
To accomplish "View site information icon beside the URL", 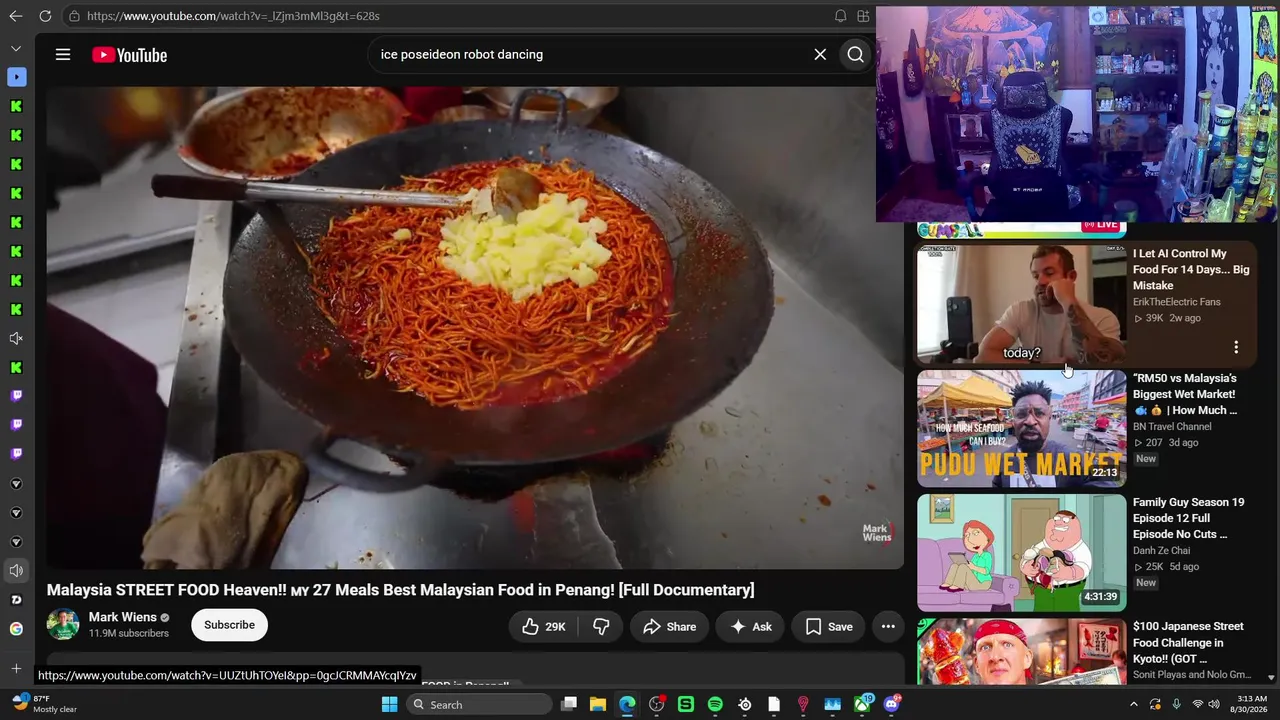I will pos(74,16).
